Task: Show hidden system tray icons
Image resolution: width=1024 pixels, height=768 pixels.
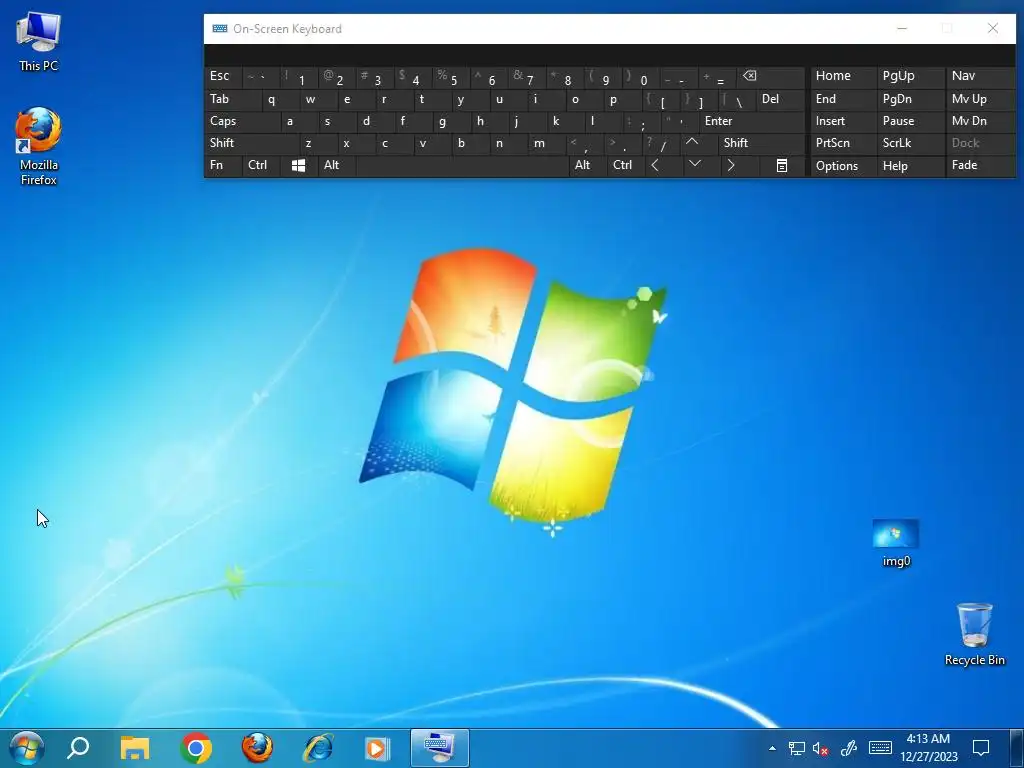Action: [772, 748]
